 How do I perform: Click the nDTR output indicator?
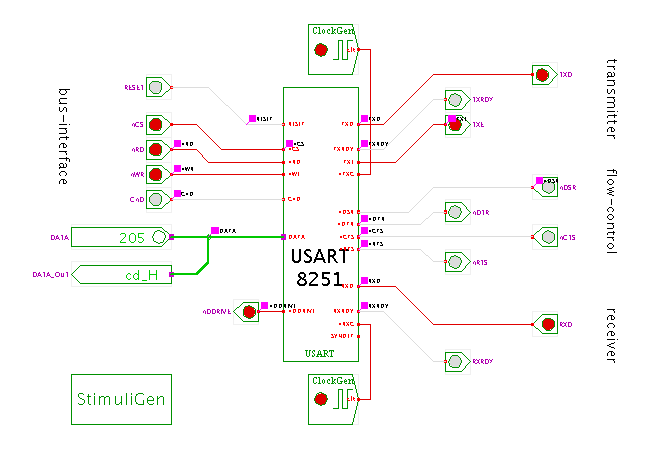coord(458,212)
